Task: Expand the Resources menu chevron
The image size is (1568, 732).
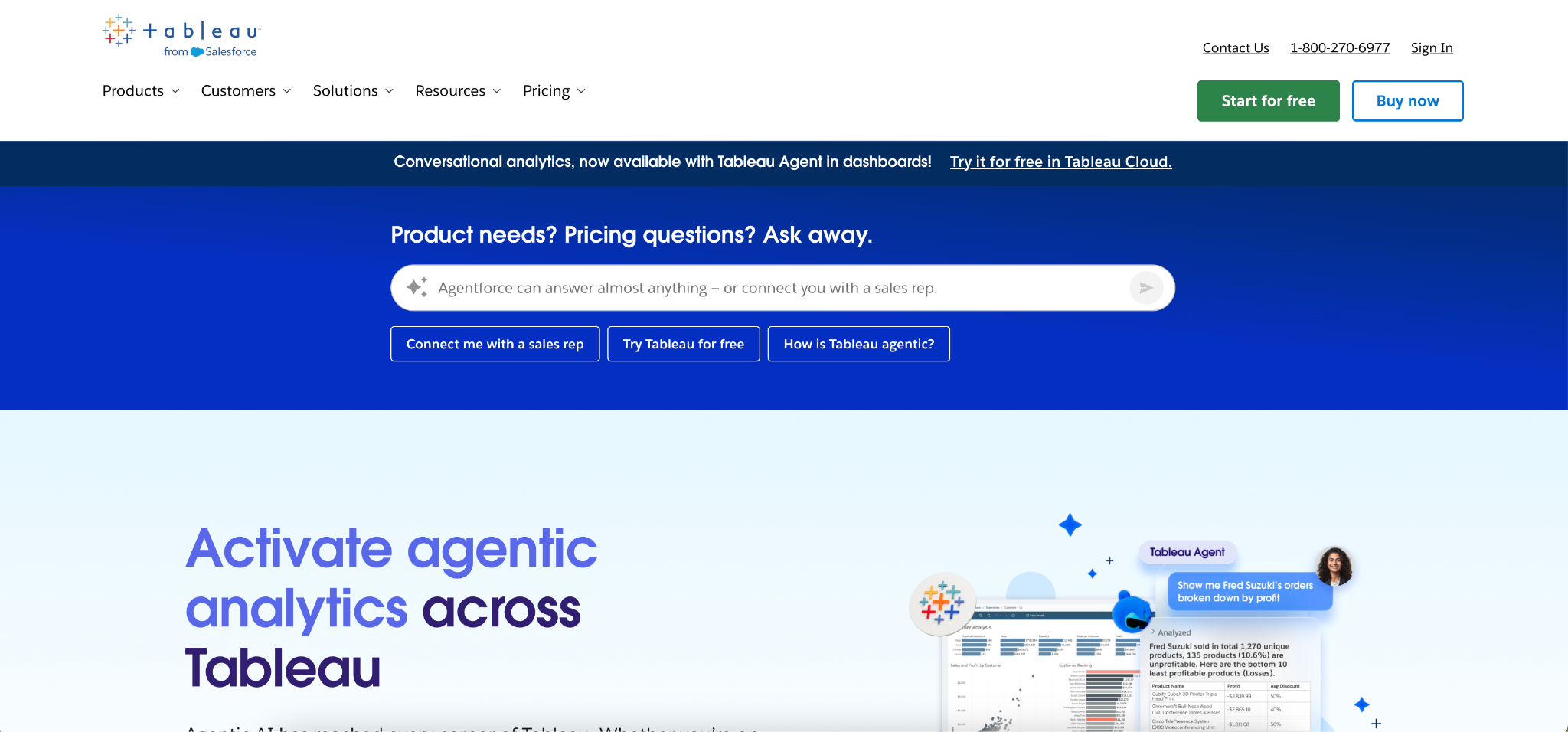Action: [x=497, y=91]
